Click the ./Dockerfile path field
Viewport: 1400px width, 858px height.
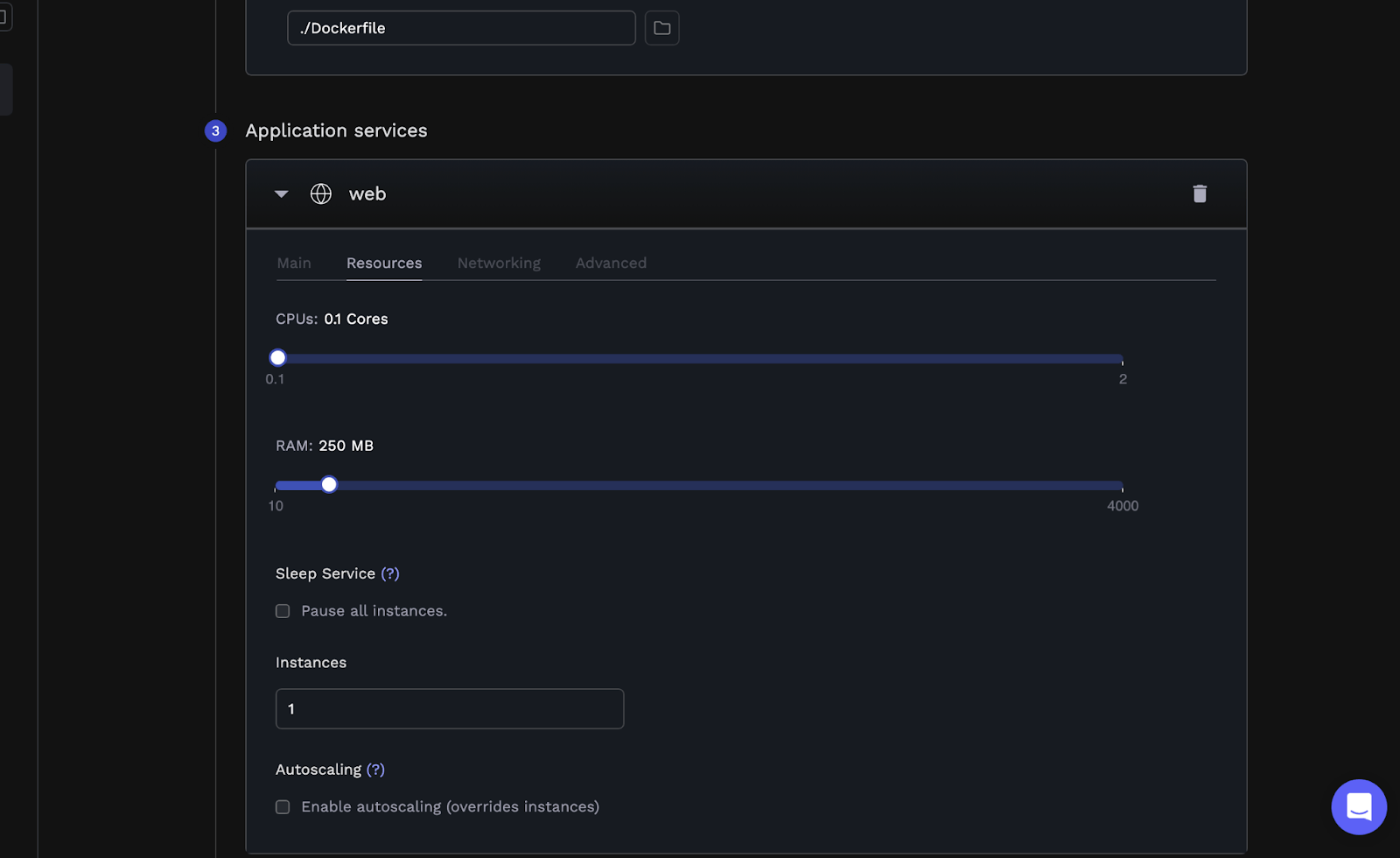pos(461,28)
